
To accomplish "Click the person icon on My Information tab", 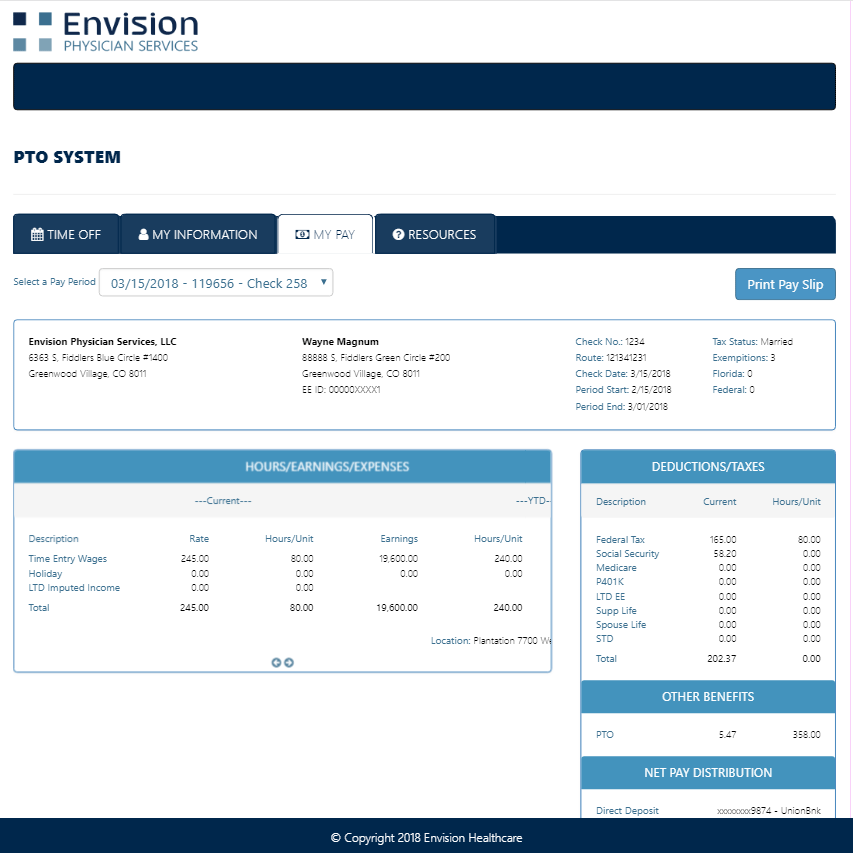I will point(144,234).
